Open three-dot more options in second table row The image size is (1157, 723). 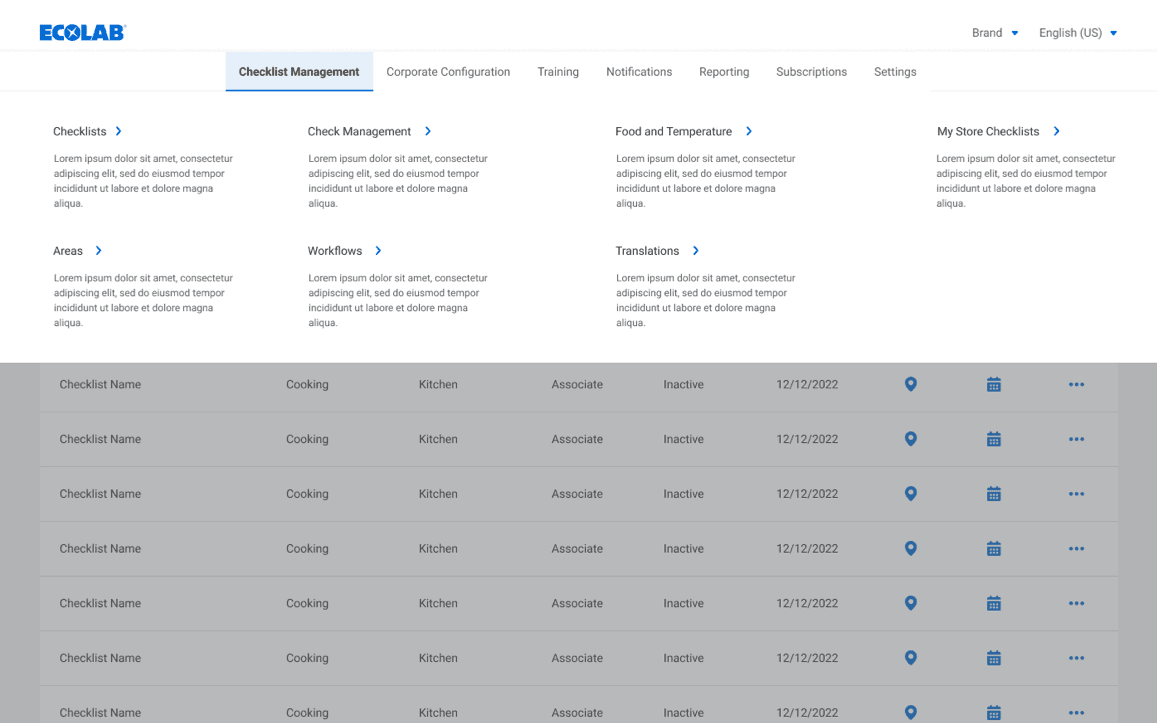1077,439
